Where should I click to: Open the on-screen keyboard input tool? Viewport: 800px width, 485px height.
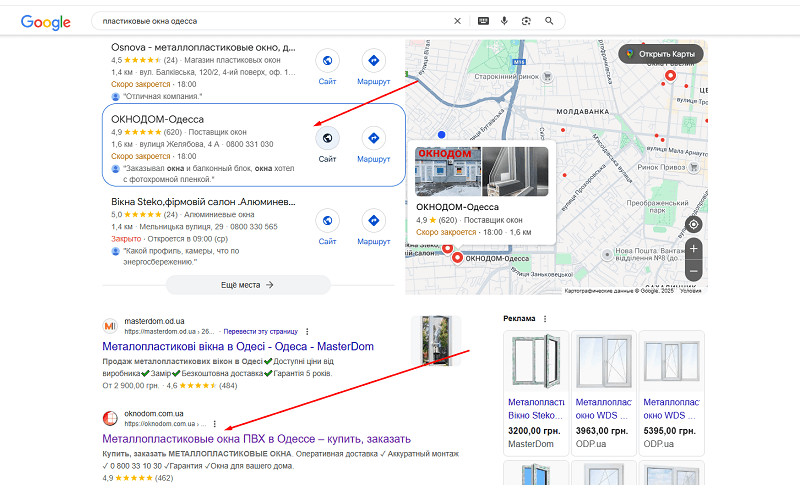(x=483, y=21)
